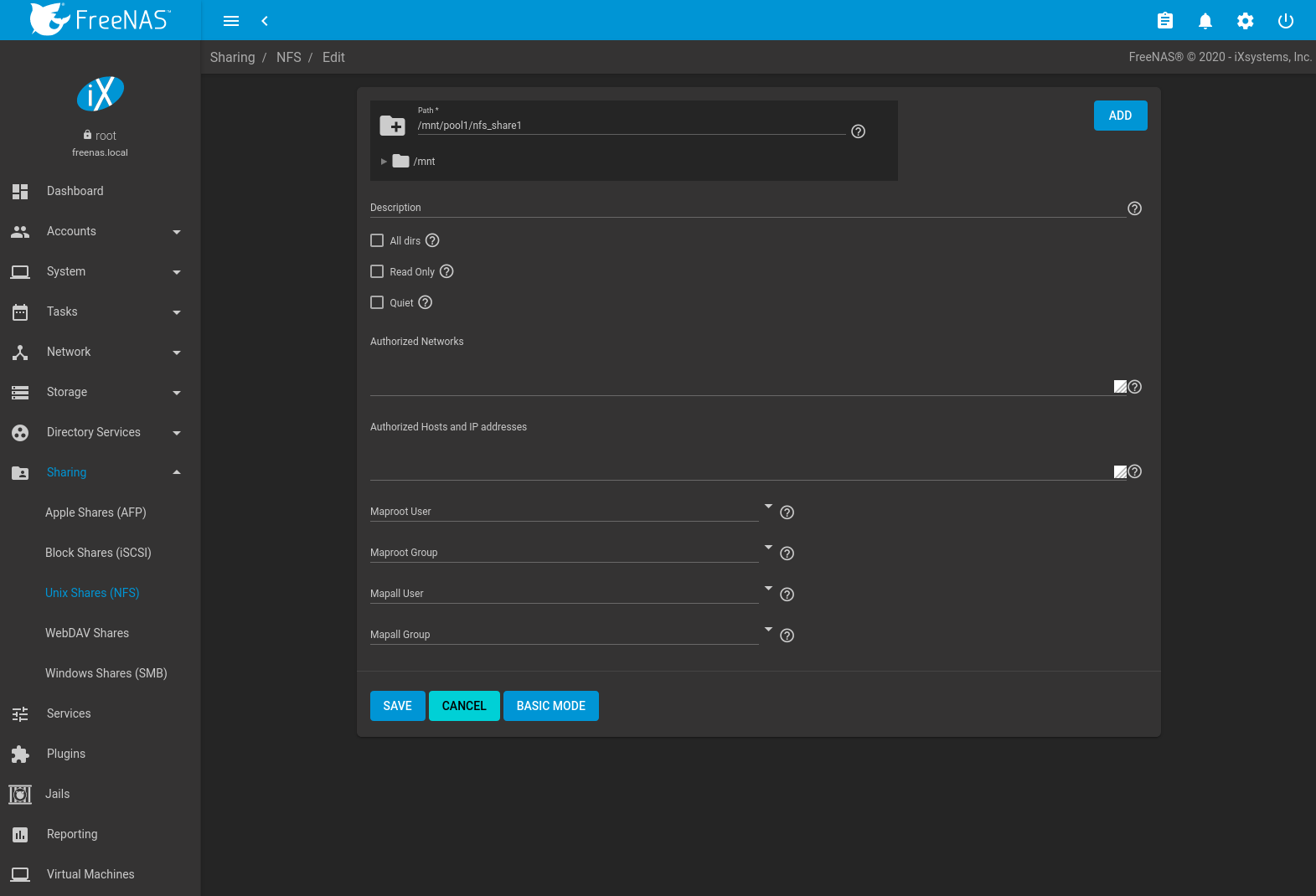
Task: Expand the /mnt folder tree node
Action: pyautogui.click(x=384, y=162)
